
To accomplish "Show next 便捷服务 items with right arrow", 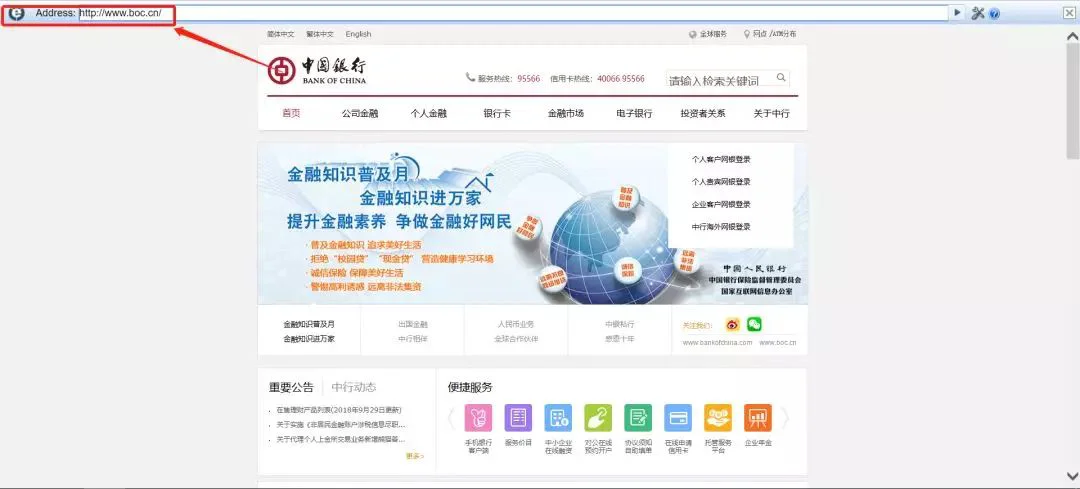I will [785, 417].
